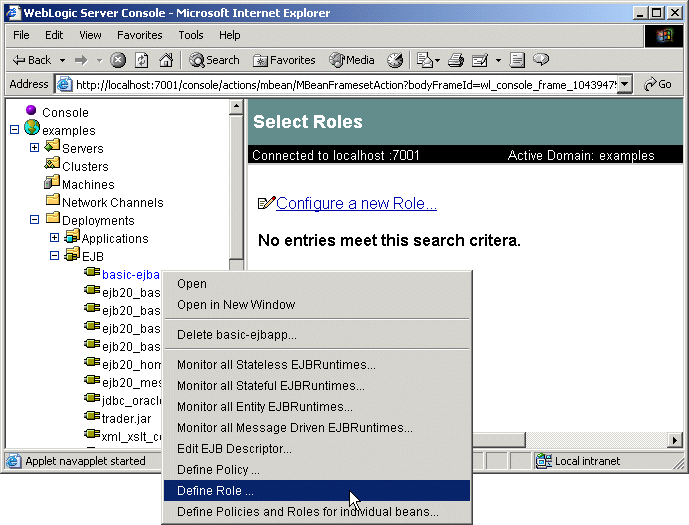Select the Console node in tree
This screenshot has width=689, height=525.
[x=65, y=112]
